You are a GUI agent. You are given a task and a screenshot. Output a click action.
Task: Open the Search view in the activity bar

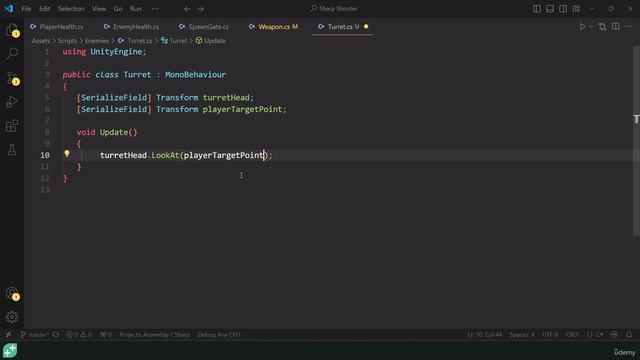tap(12, 53)
